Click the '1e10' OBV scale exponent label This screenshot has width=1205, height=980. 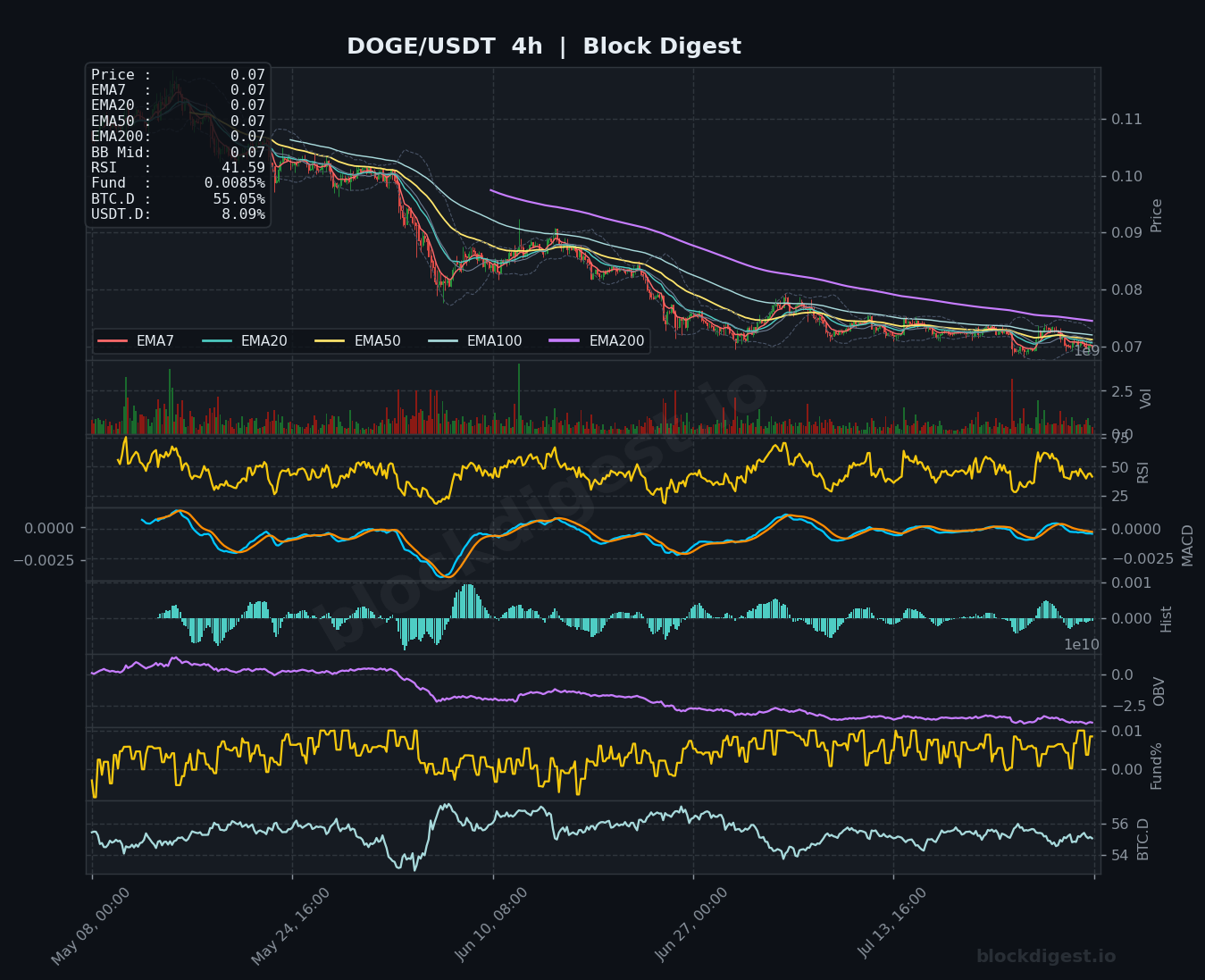pos(1082,645)
